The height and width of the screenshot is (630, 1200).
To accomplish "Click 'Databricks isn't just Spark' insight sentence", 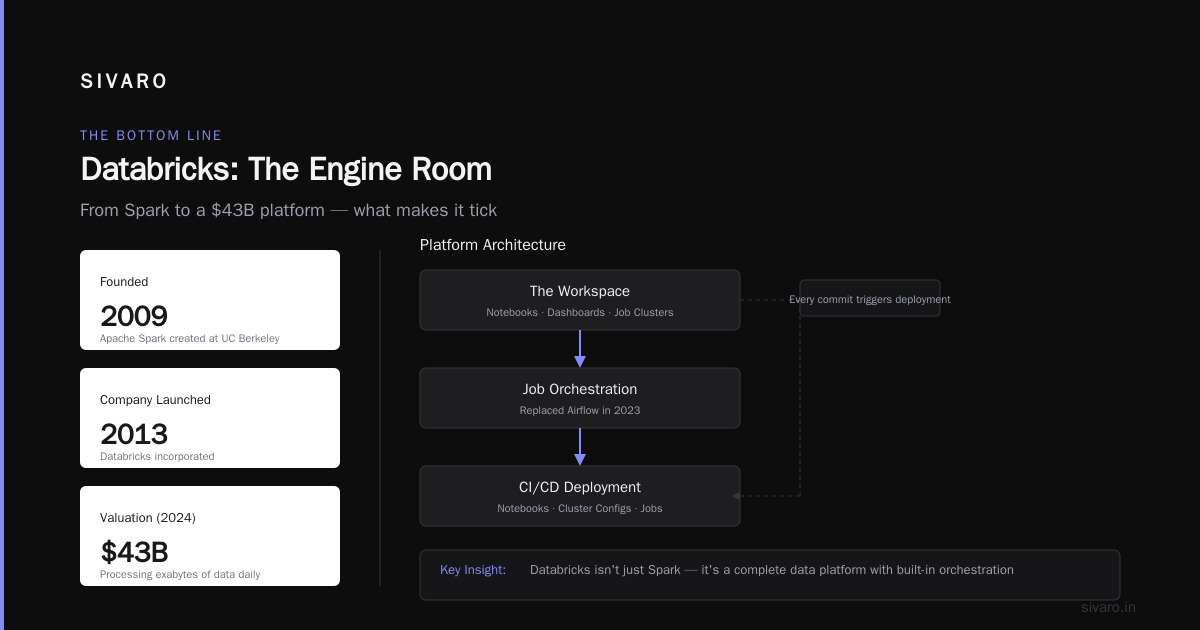I will [772, 570].
